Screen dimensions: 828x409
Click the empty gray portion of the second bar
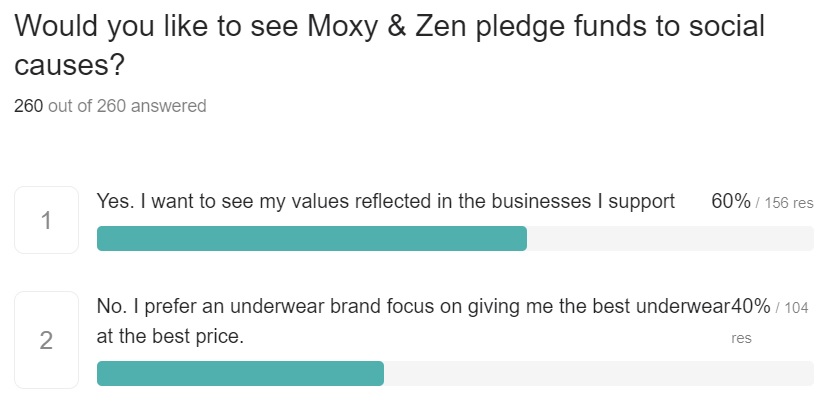(599, 374)
